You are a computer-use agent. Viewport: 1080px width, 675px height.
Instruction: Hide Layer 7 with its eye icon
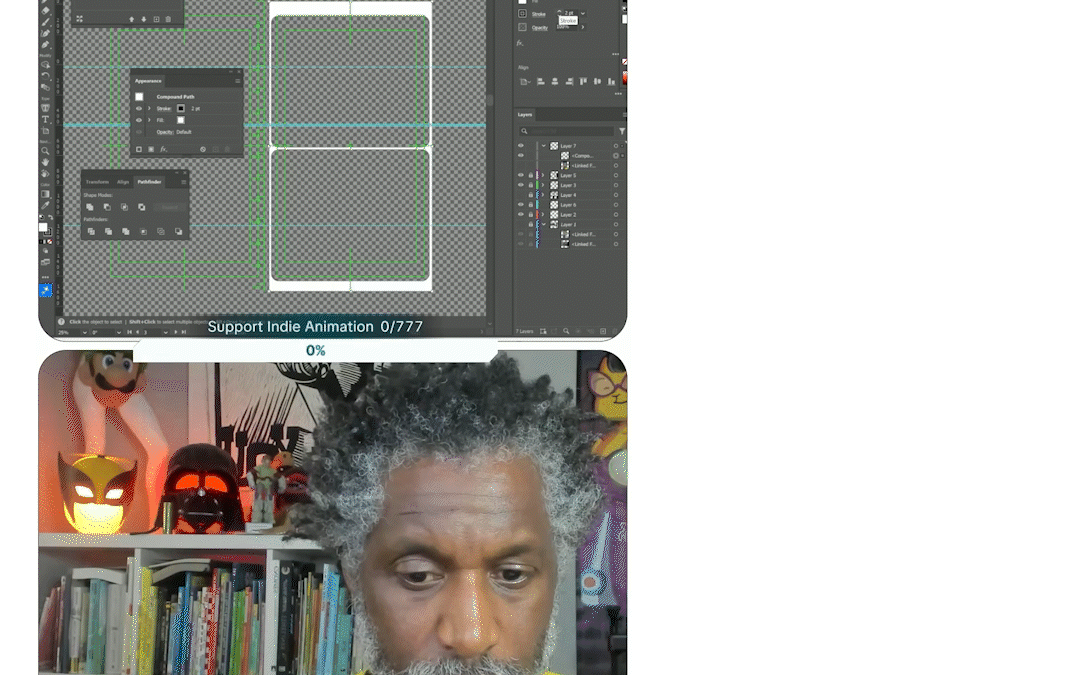coord(521,145)
